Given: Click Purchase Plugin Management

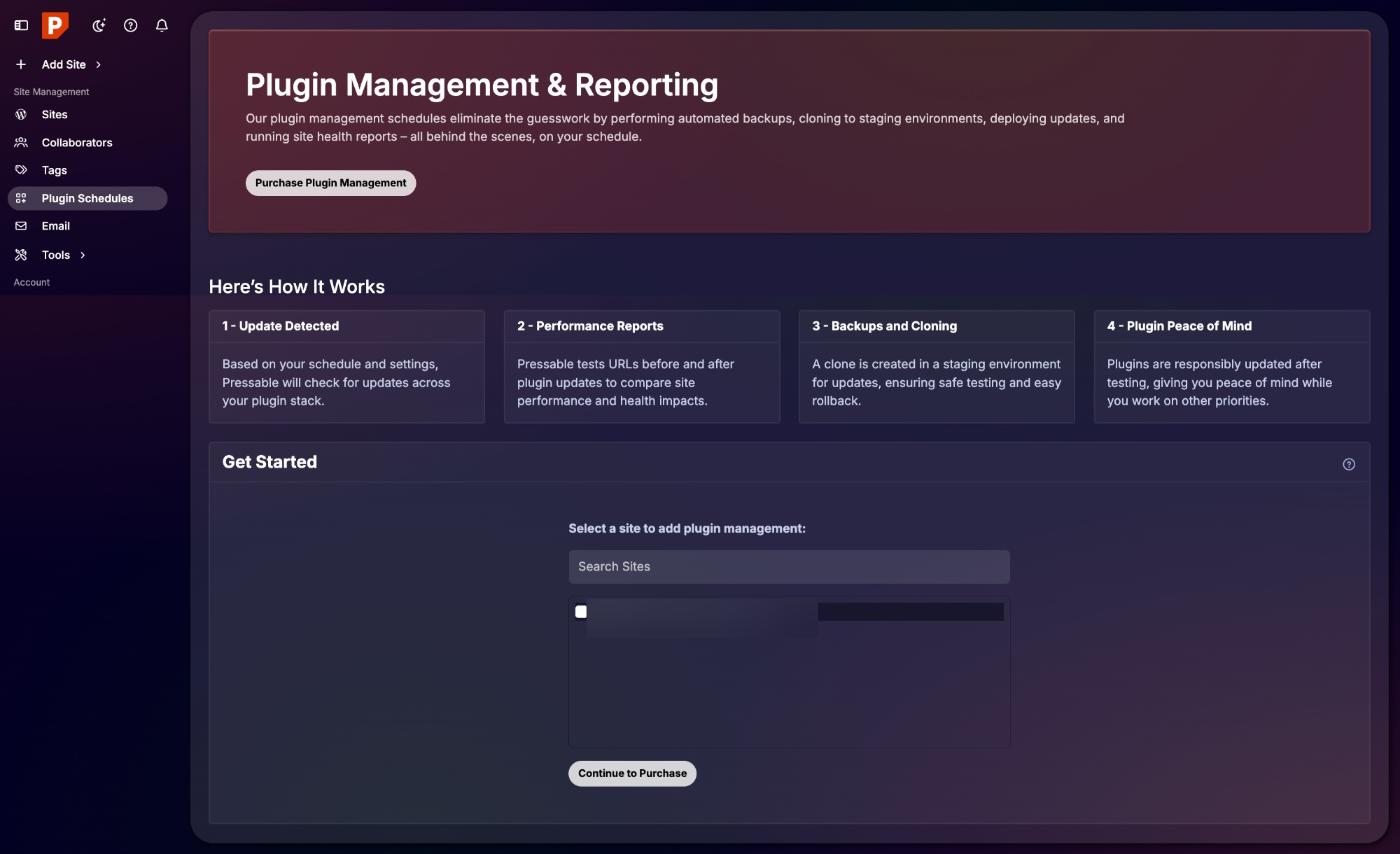Looking at the screenshot, I should pos(330,183).
